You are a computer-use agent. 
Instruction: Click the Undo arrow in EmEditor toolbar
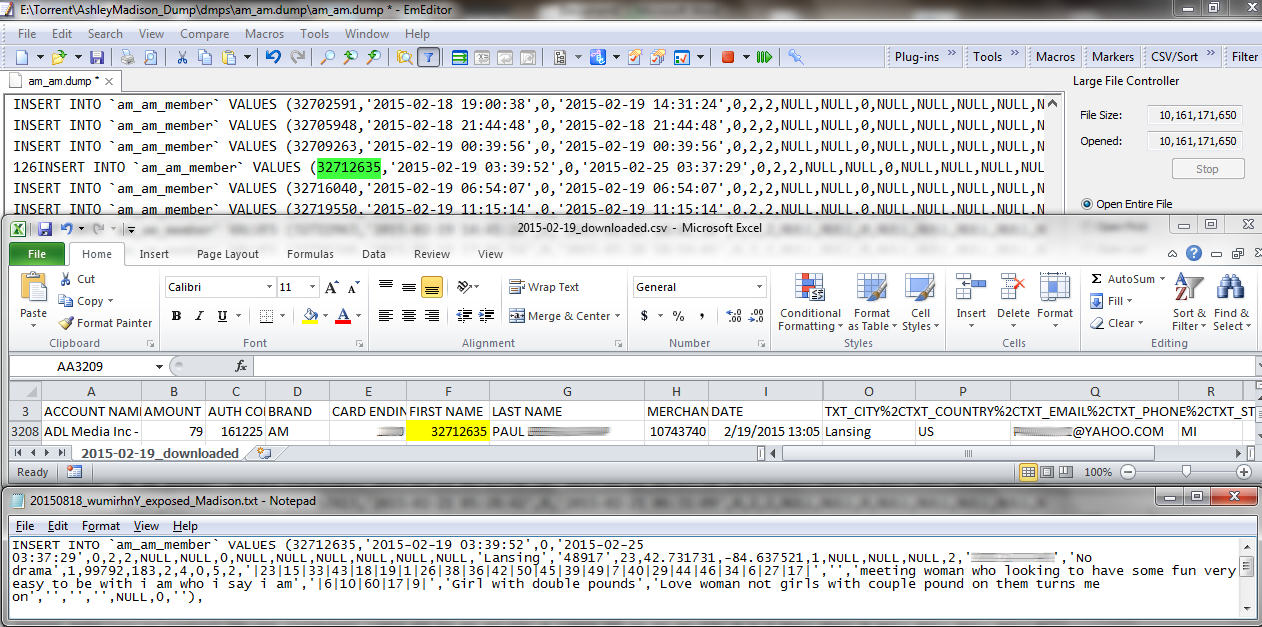click(x=273, y=57)
